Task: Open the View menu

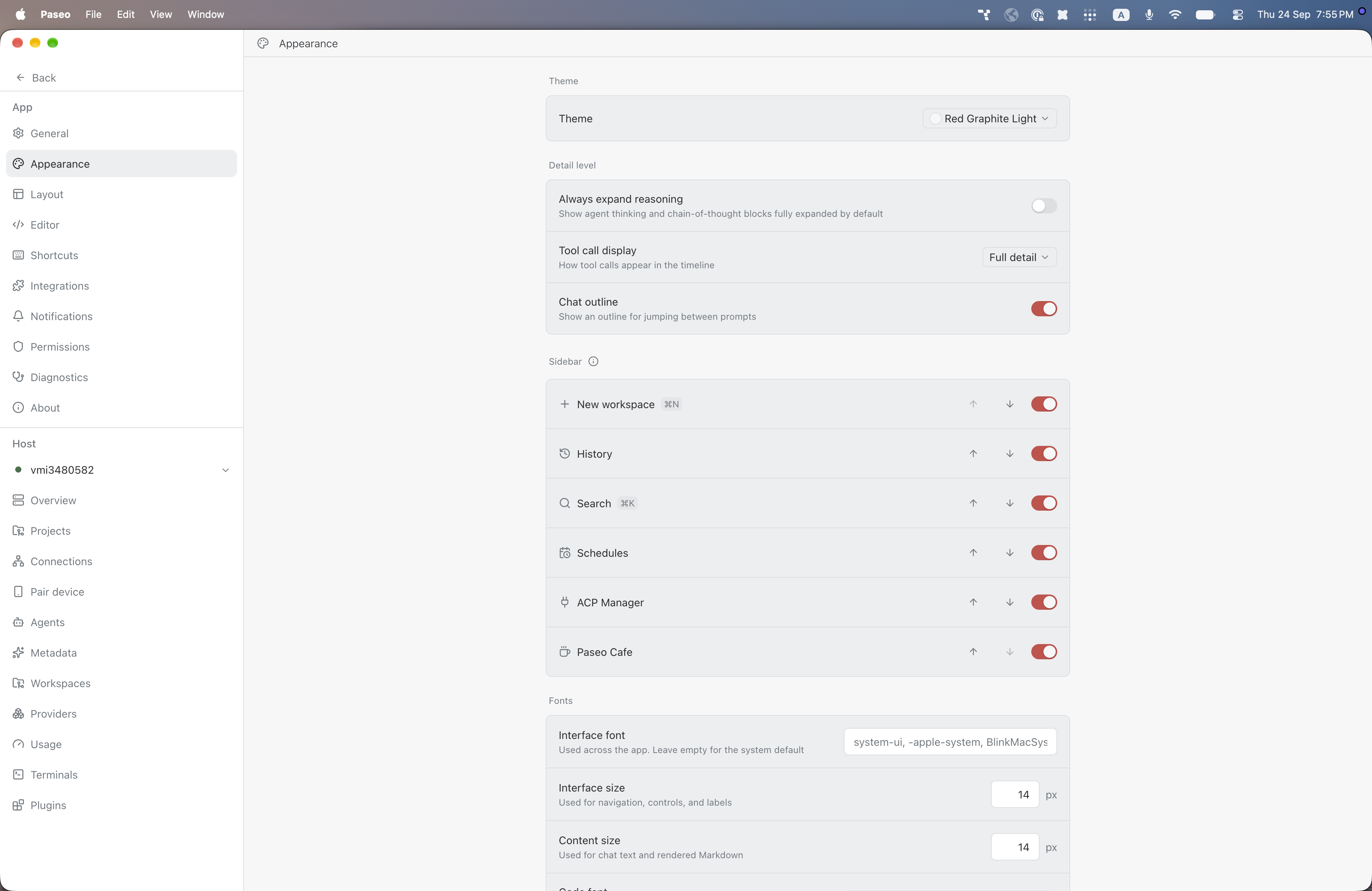Action: click(x=161, y=14)
